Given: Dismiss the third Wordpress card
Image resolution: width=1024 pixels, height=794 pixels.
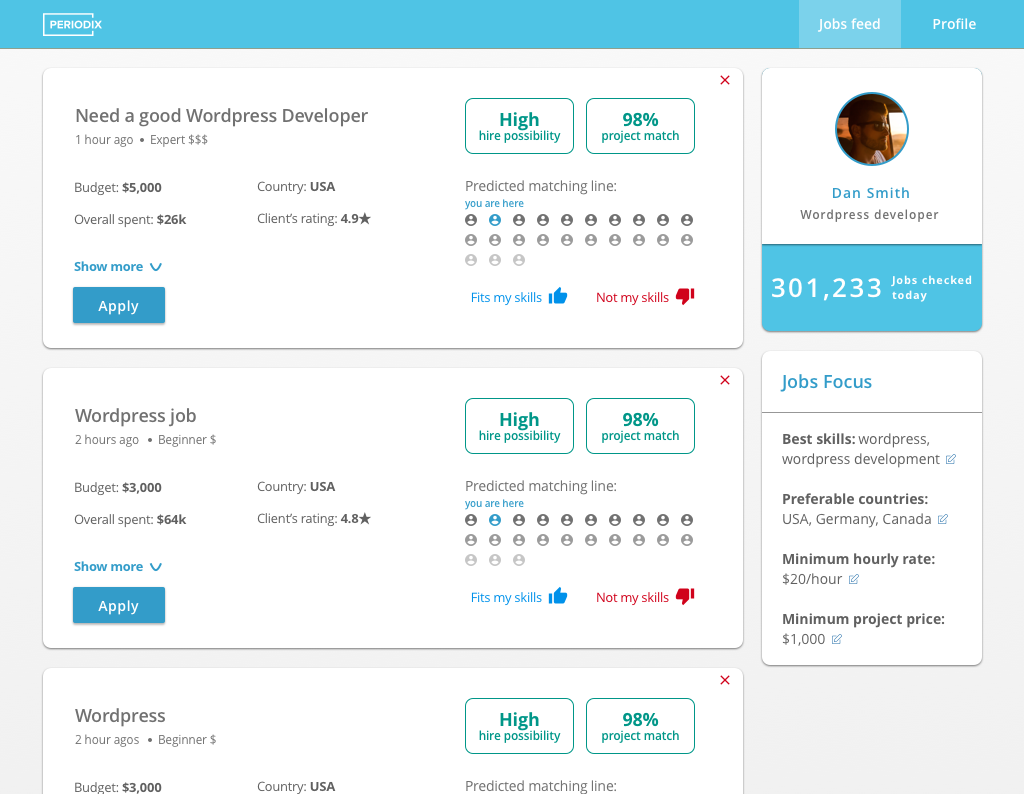Looking at the screenshot, I should pyautogui.click(x=725, y=680).
